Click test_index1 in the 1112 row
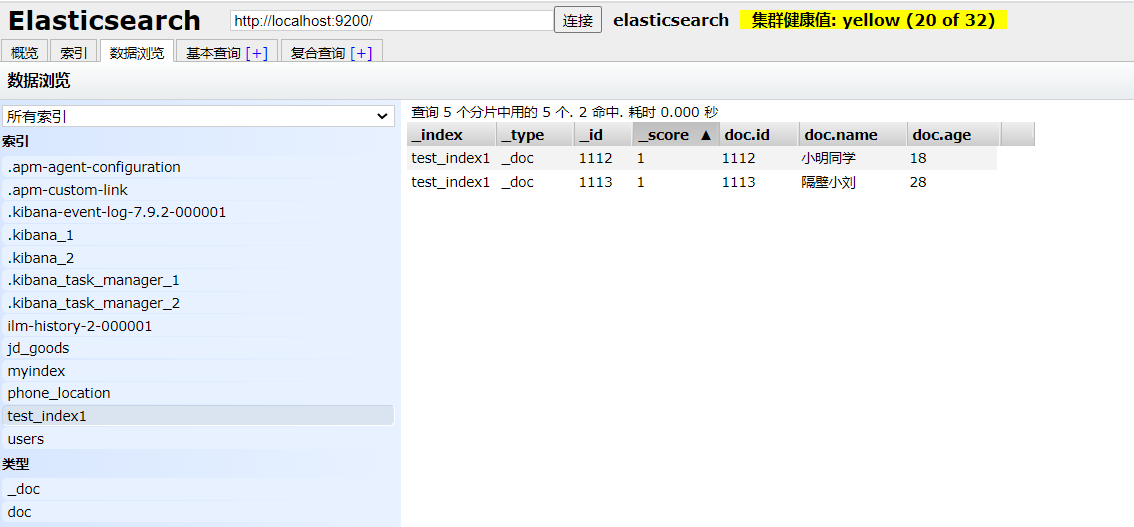Image resolution: width=1134 pixels, height=527 pixels. tap(451, 158)
